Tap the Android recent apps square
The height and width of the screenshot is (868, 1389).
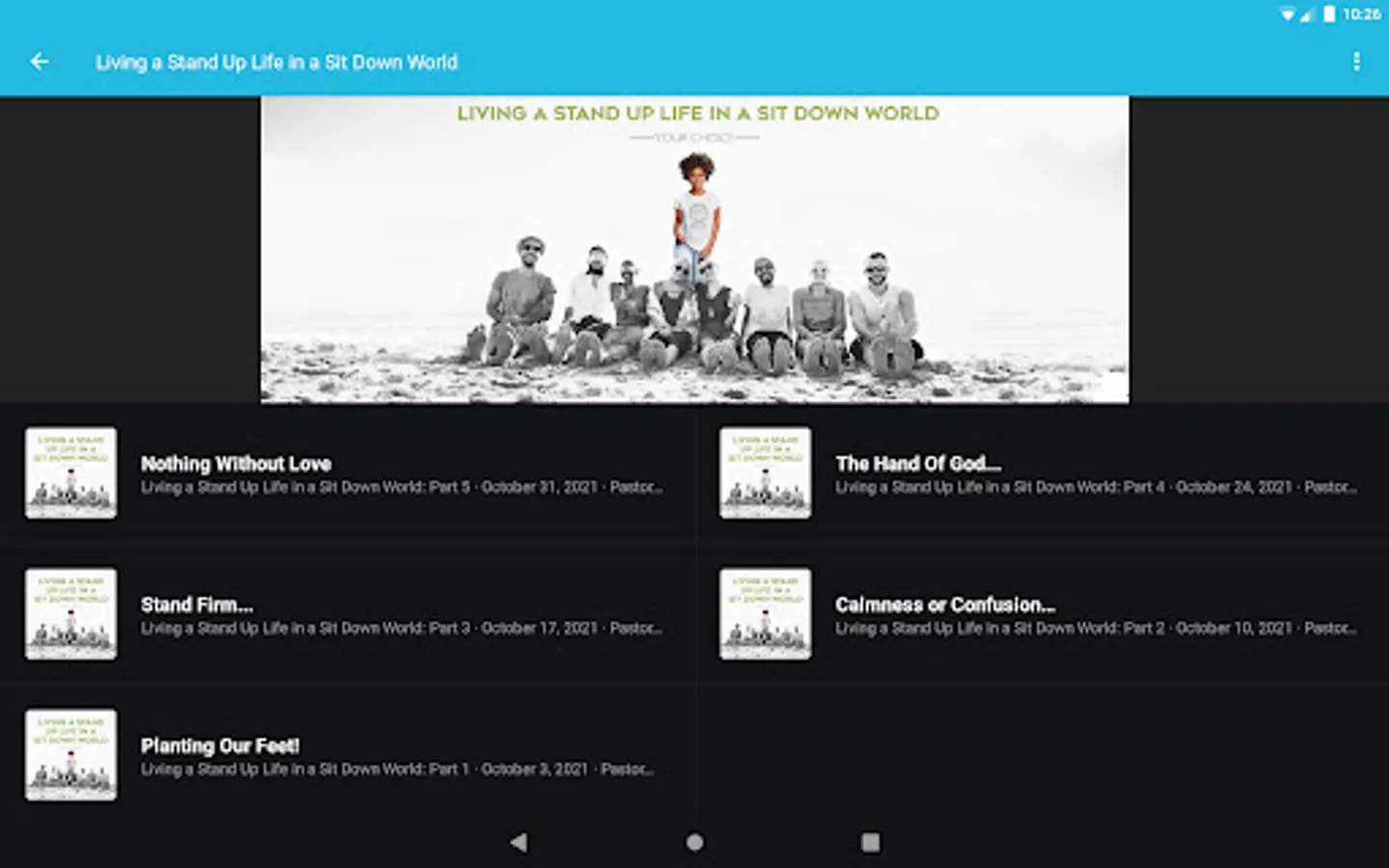coord(870,842)
